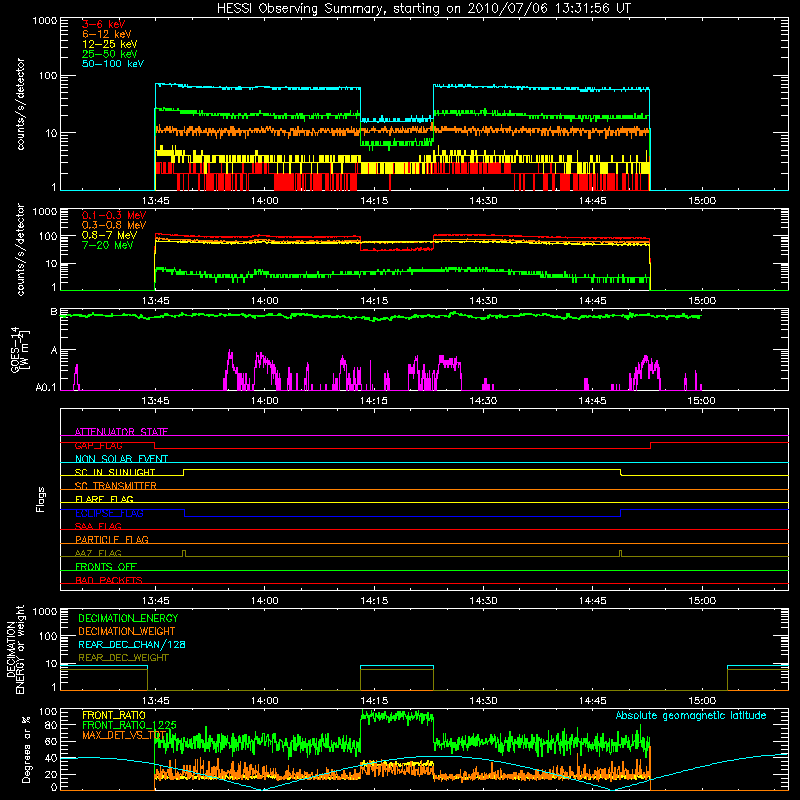Select the 3-6 keV legend label
This screenshot has height=800, width=800.
[103, 24]
